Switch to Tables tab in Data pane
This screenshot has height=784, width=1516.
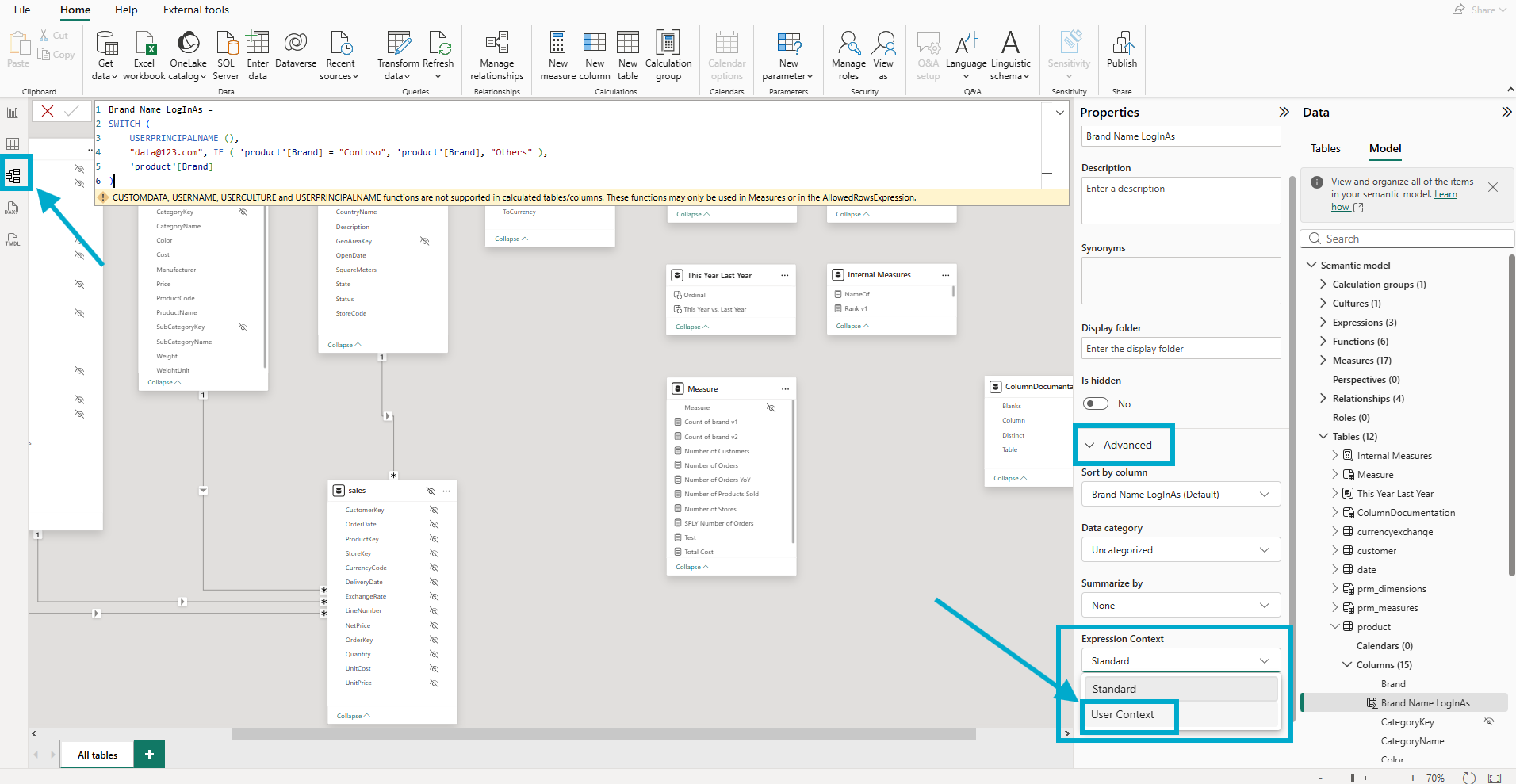pyautogui.click(x=1325, y=148)
